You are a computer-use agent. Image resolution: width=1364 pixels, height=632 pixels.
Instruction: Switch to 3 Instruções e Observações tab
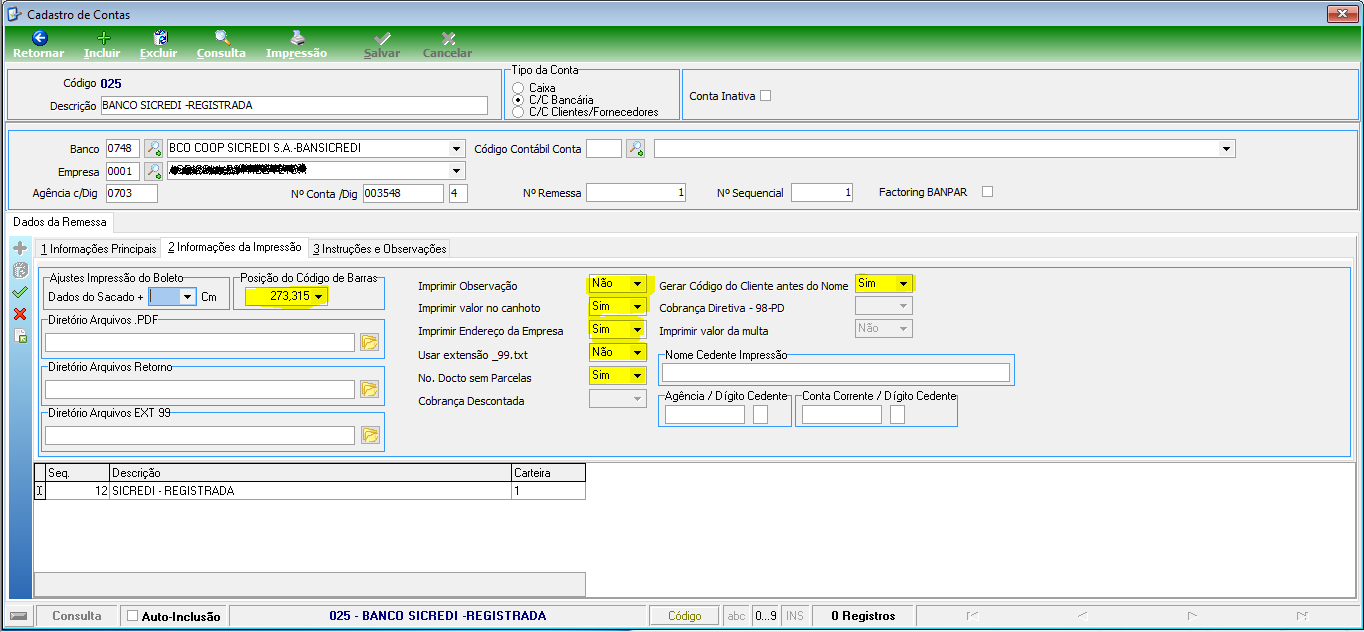click(x=379, y=248)
